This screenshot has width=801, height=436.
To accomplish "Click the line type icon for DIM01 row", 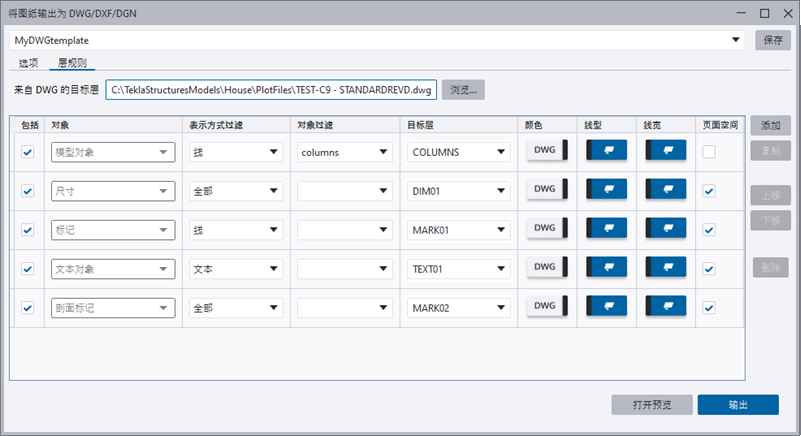I will click(607, 190).
